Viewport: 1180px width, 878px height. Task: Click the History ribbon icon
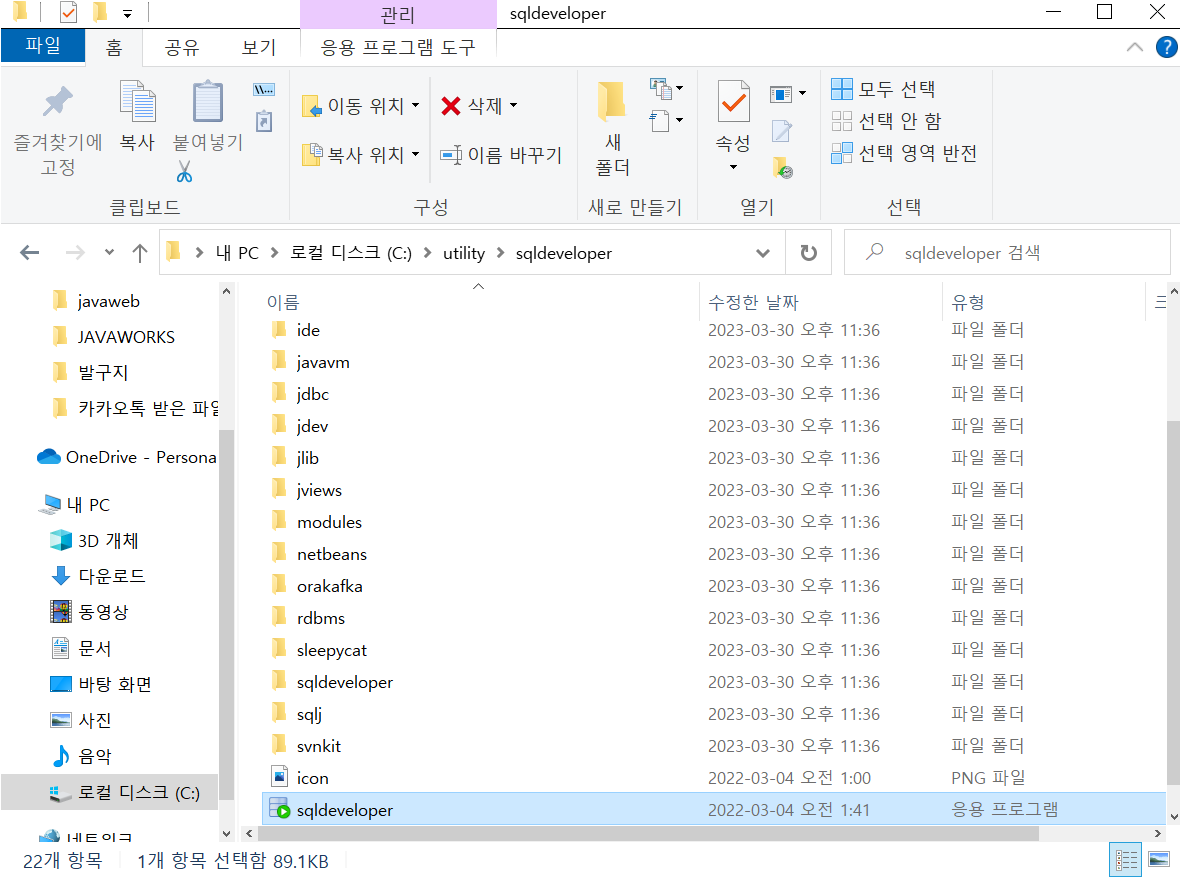[783, 168]
